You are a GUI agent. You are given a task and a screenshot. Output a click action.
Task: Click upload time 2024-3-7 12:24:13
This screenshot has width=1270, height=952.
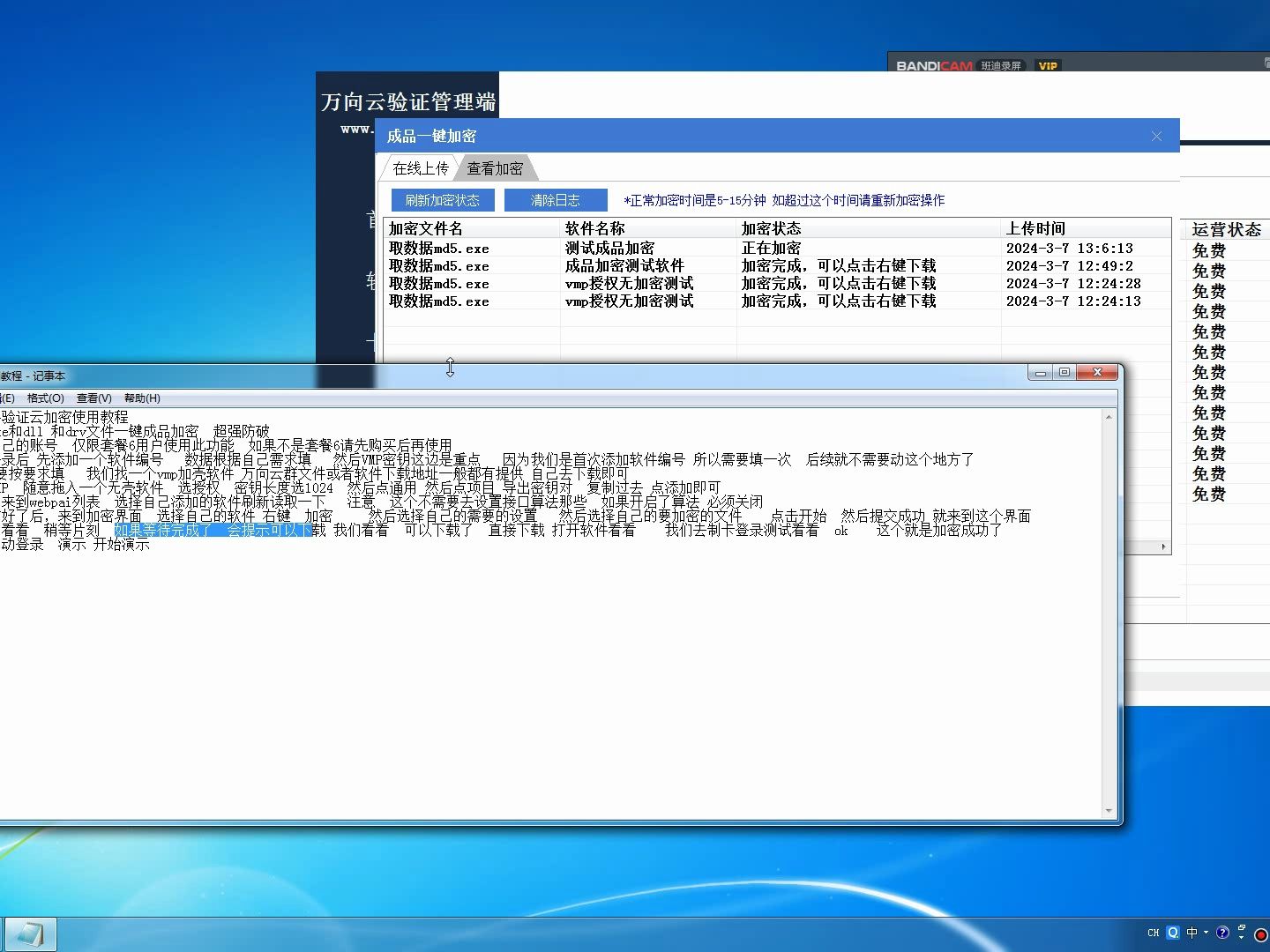(x=1073, y=301)
